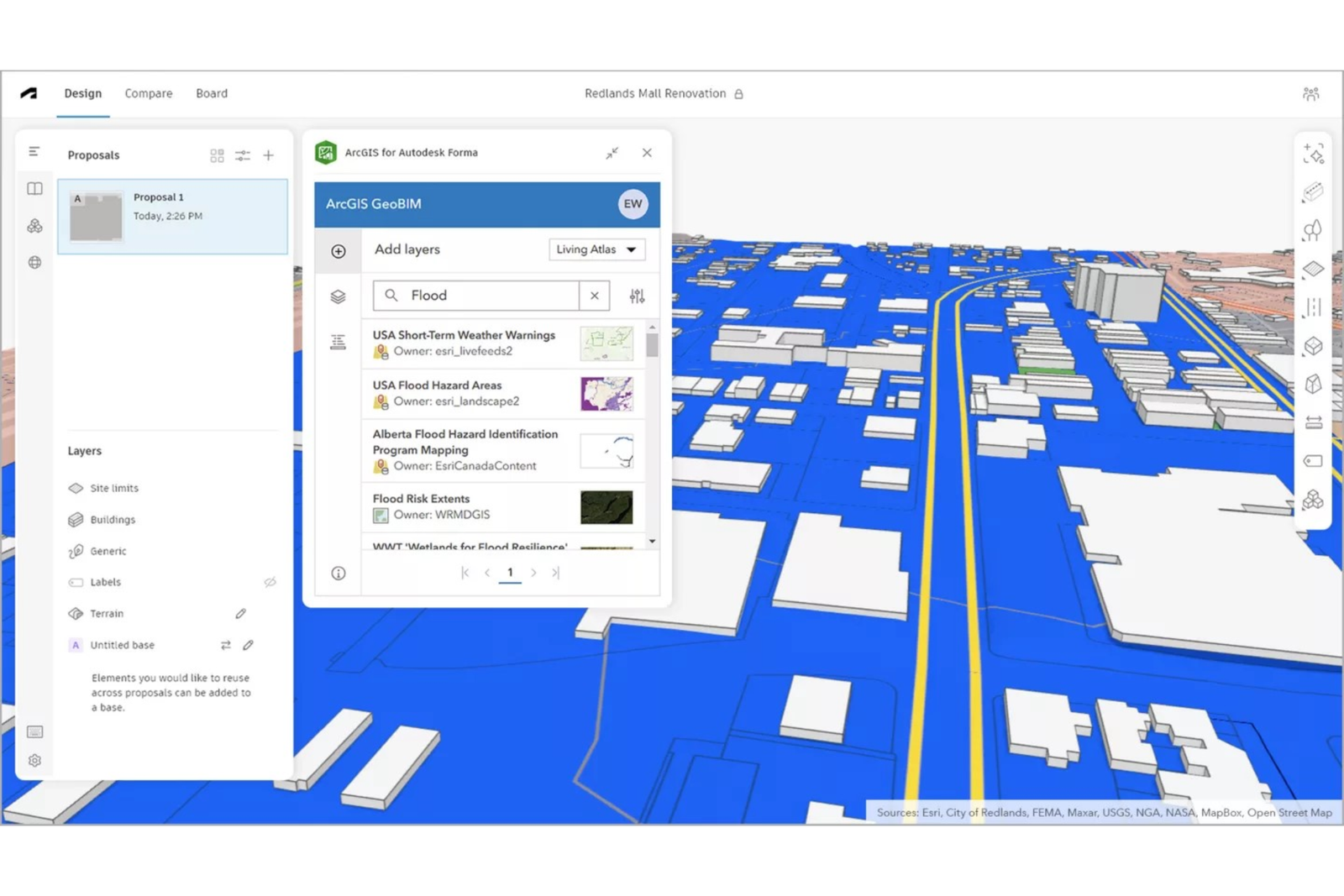
Task: Select the 3D box building tool
Action: click(x=1313, y=346)
